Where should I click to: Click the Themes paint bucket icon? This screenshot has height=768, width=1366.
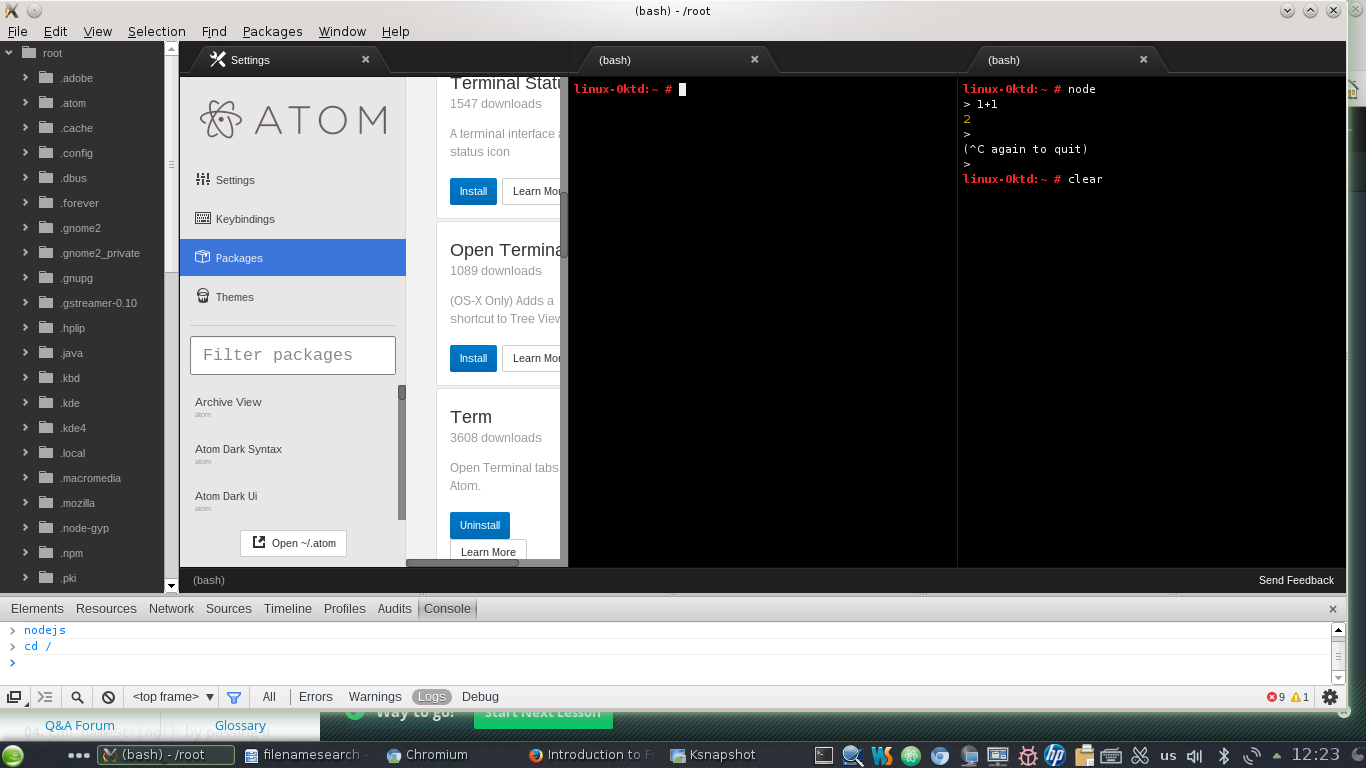203,297
